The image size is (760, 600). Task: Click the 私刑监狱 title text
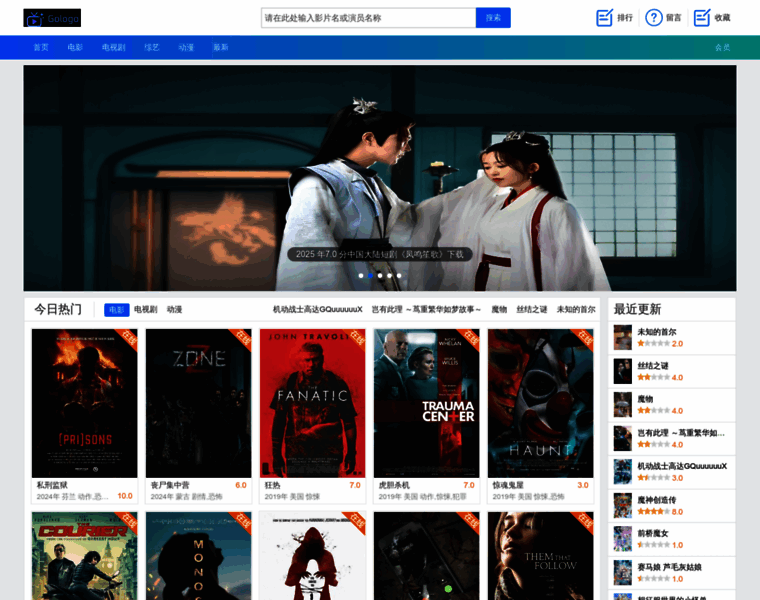point(52,485)
